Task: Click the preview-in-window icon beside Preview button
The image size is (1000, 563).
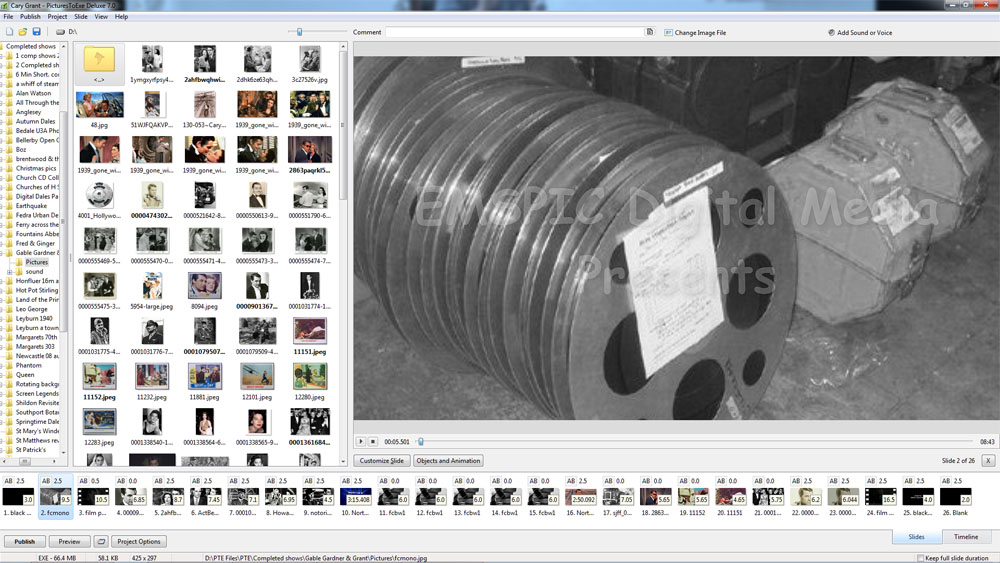Action: pos(101,541)
